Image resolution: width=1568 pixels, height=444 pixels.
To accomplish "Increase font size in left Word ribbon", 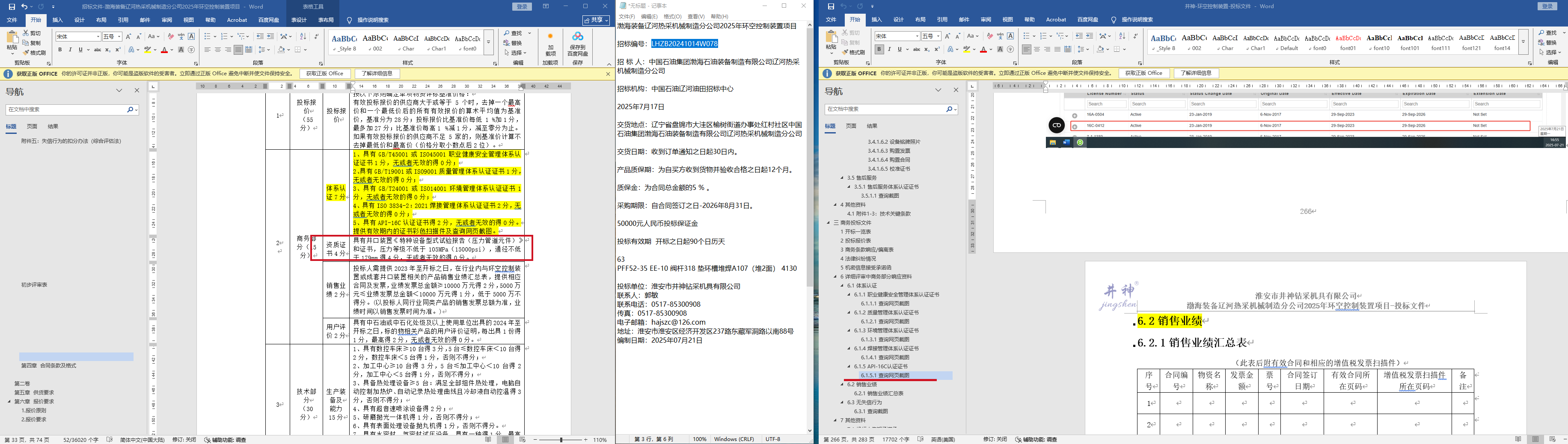I will click(128, 36).
